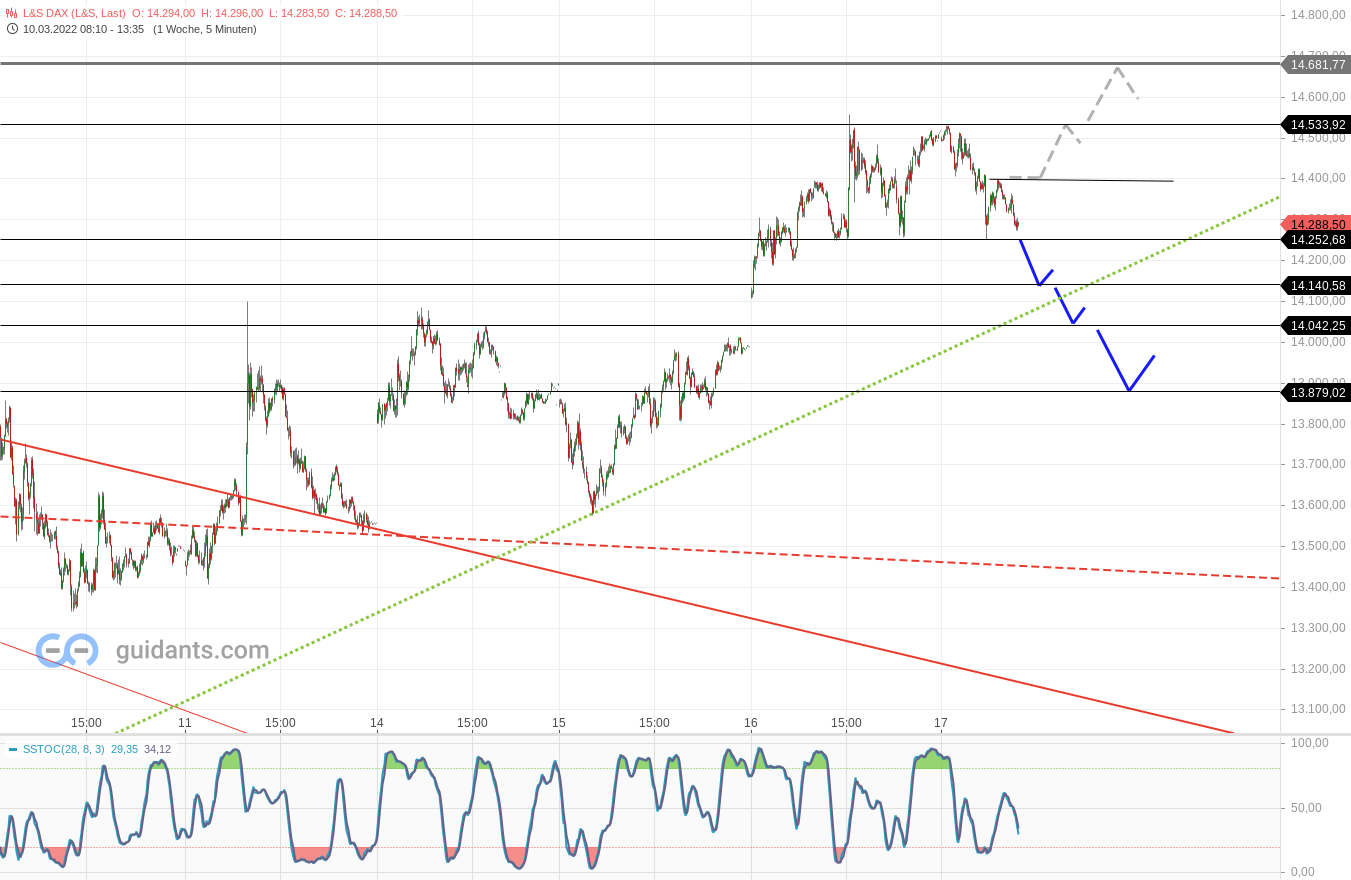
Task: Click the 13.400,00 price axis label
Action: point(1317,587)
